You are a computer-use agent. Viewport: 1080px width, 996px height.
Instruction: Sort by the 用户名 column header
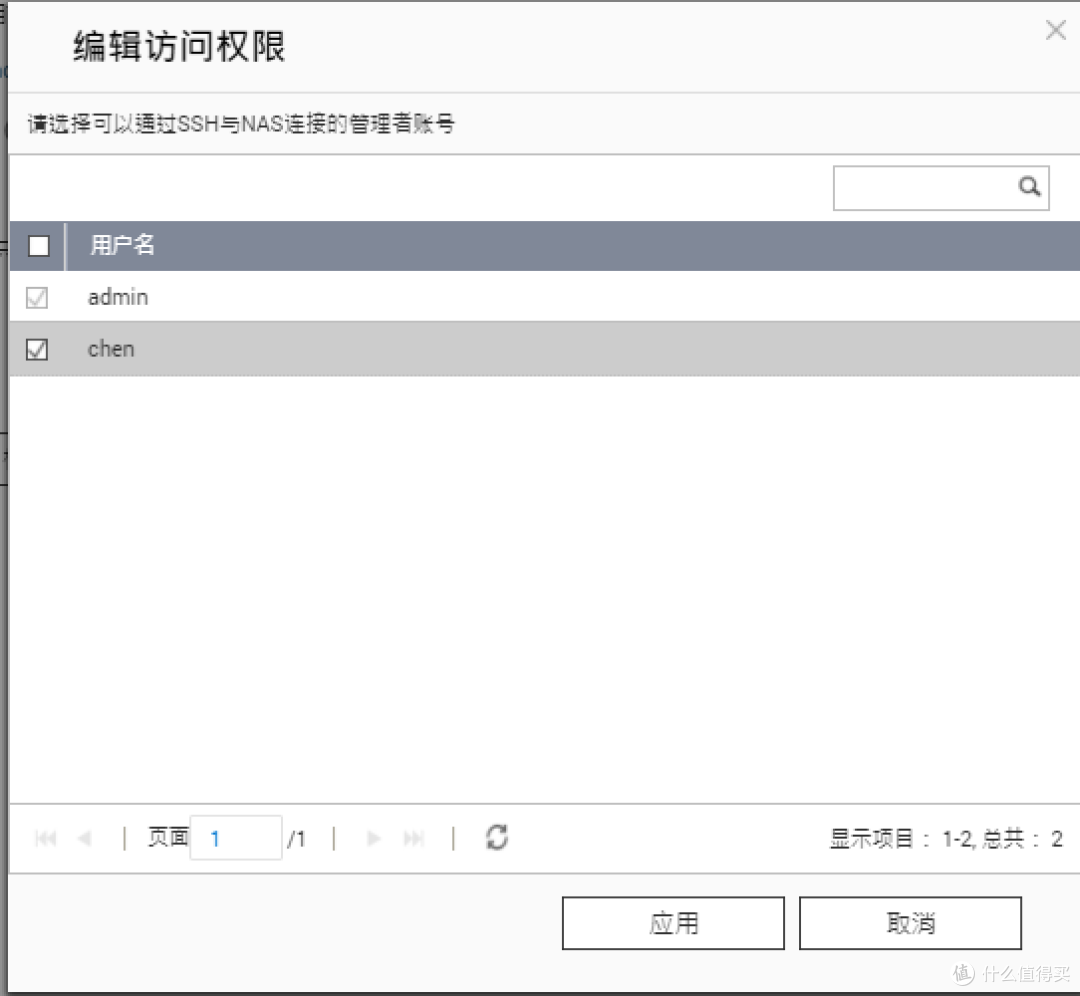coord(122,245)
